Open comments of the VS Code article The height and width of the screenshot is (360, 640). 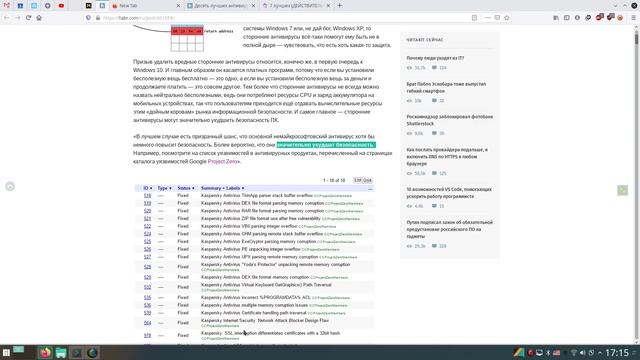[x=438, y=206]
